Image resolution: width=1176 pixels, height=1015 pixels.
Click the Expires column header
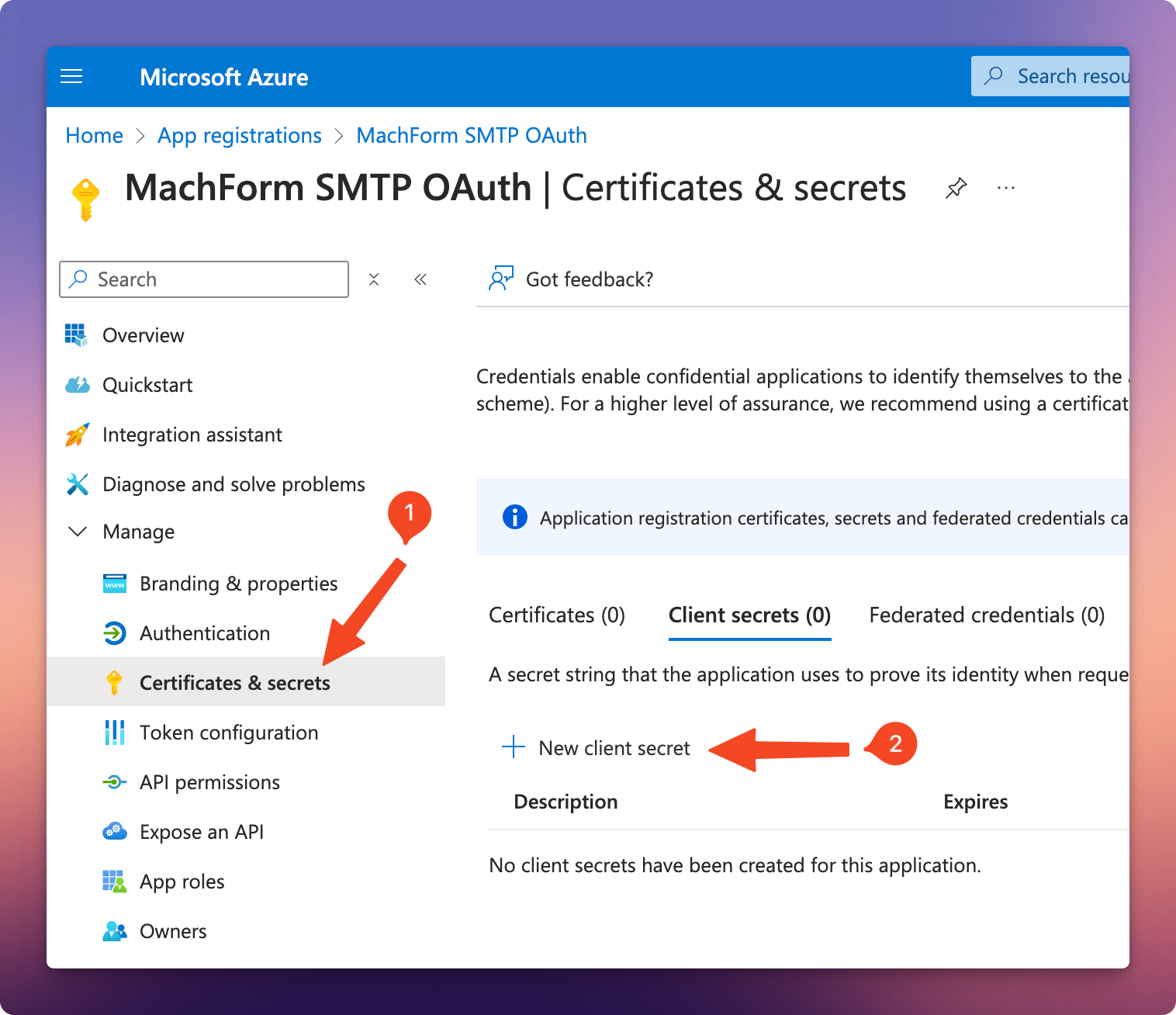point(976,802)
